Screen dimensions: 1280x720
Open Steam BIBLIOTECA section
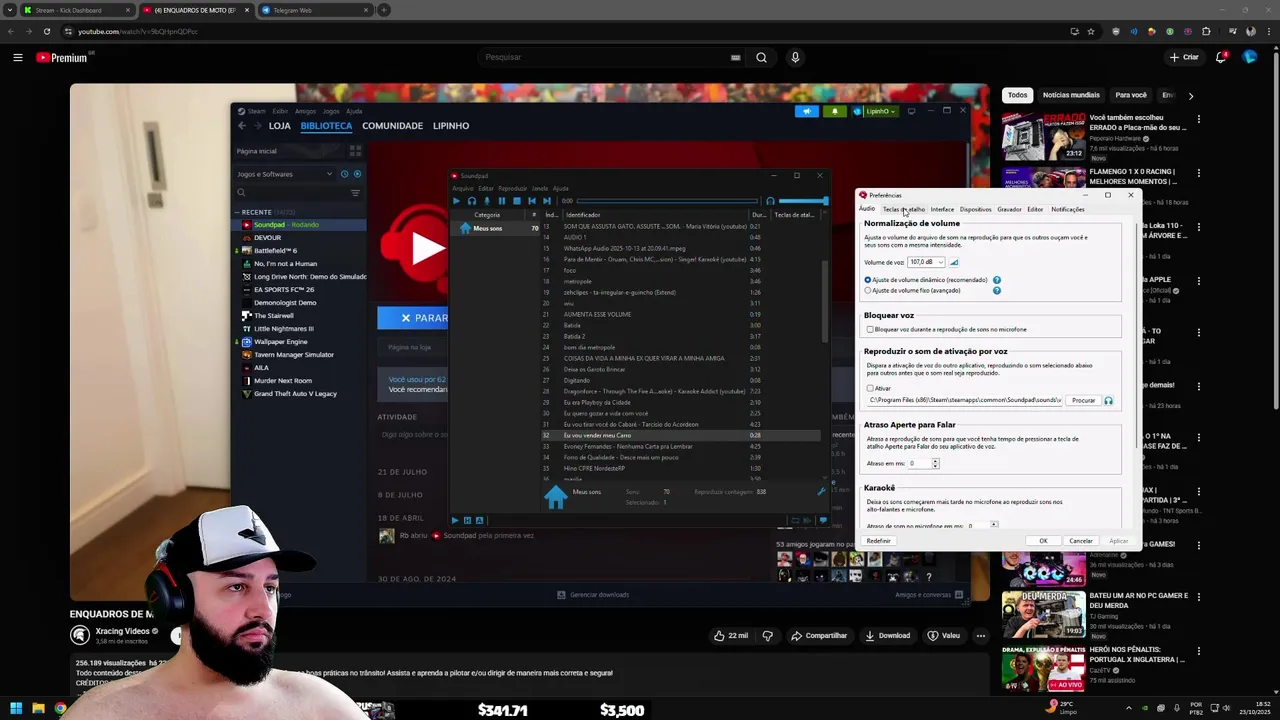tap(326, 126)
